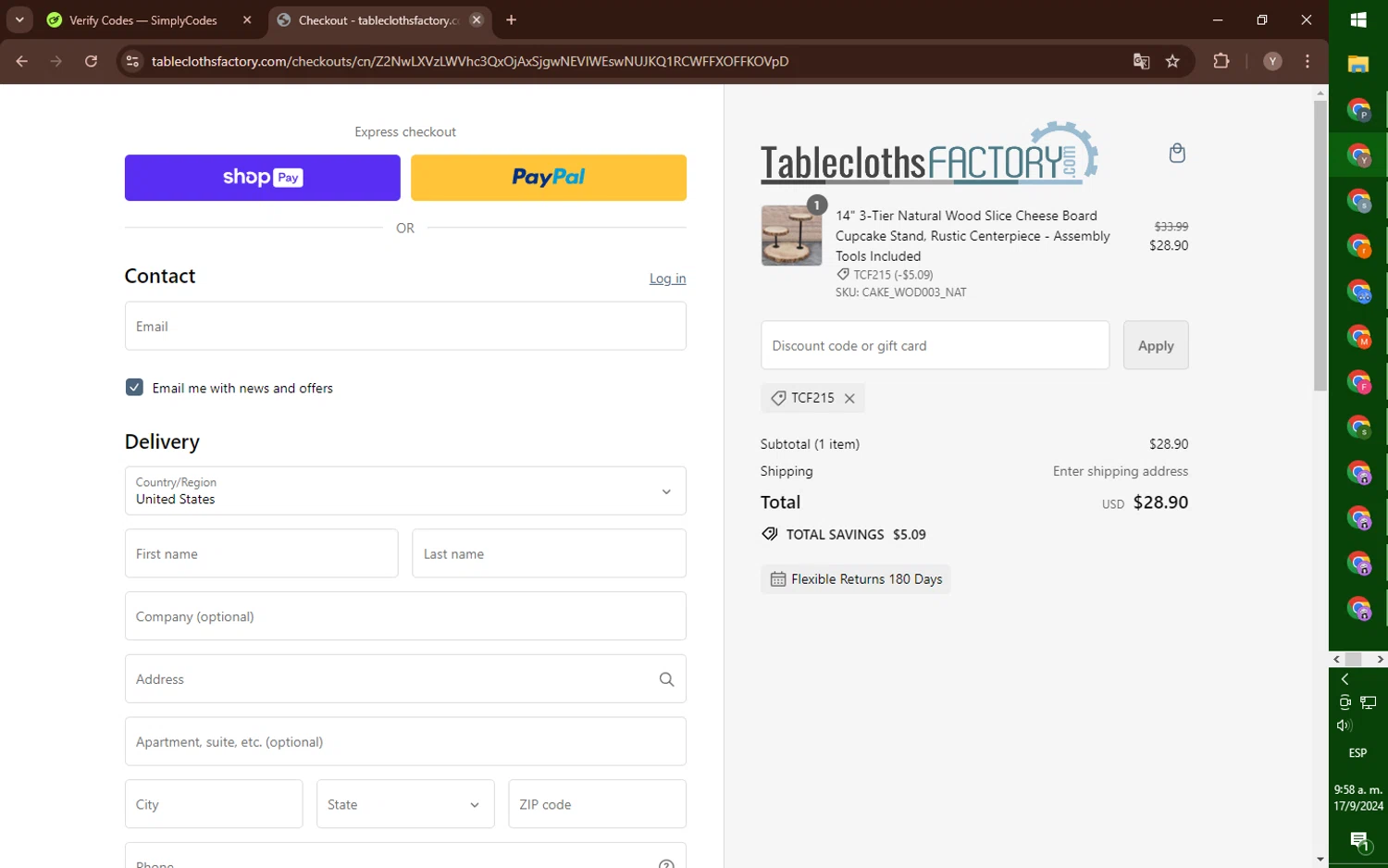Image resolution: width=1388 pixels, height=868 pixels.
Task: Focus the Address input field
Action: (405, 679)
